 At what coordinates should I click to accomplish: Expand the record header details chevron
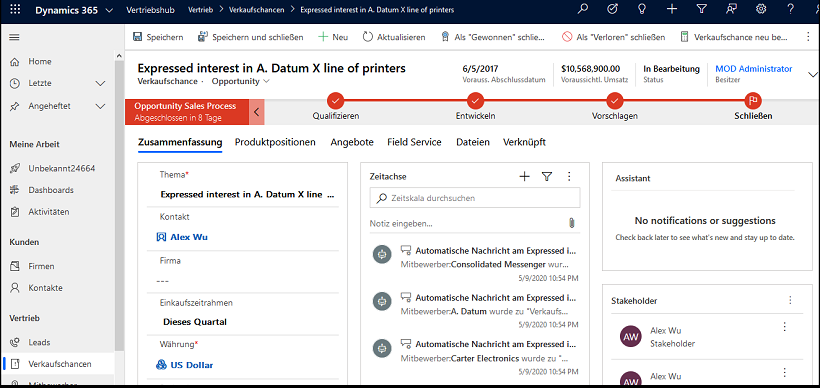click(x=812, y=75)
